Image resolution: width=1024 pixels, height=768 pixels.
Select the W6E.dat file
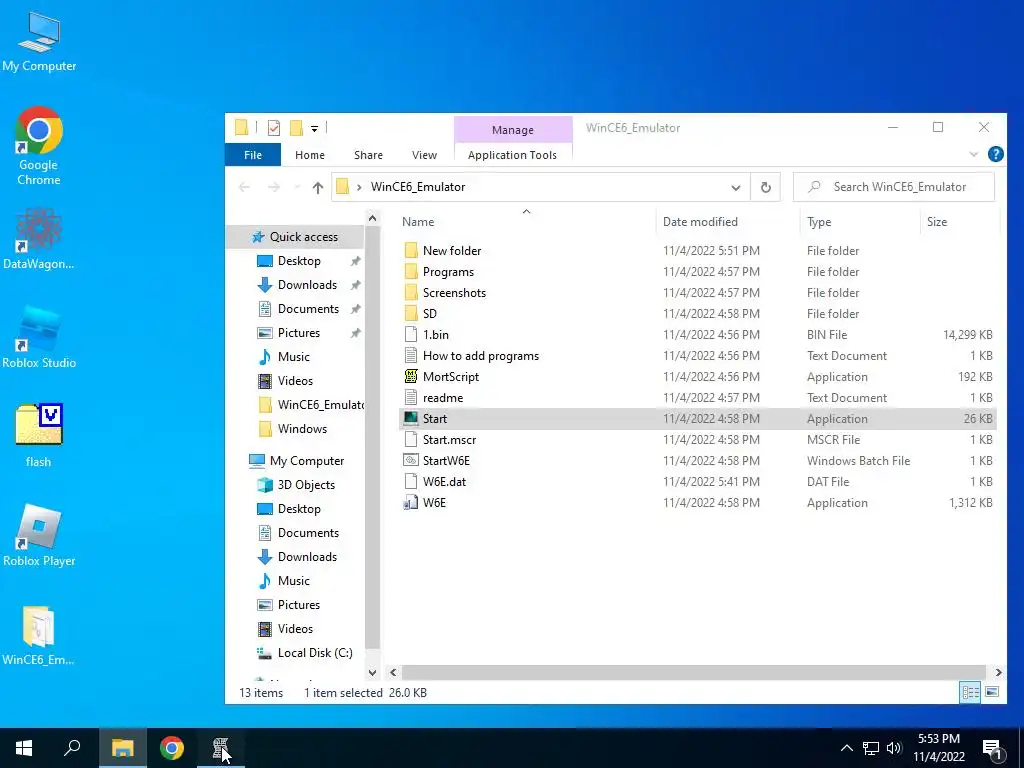(x=444, y=481)
